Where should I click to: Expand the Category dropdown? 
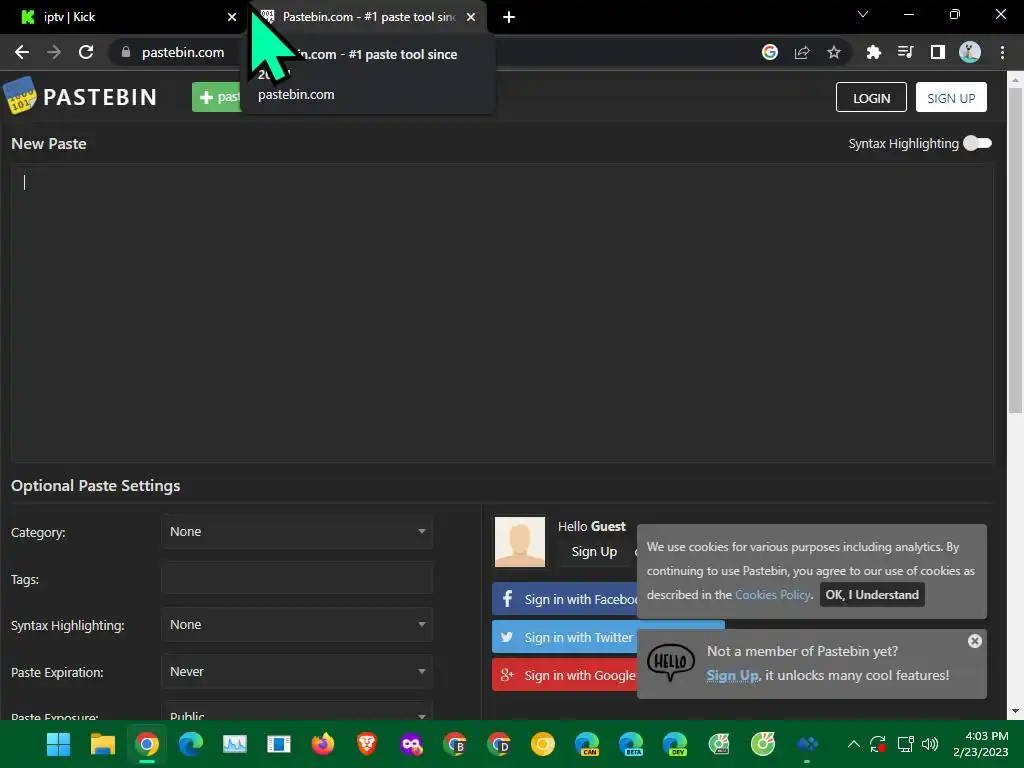[297, 532]
